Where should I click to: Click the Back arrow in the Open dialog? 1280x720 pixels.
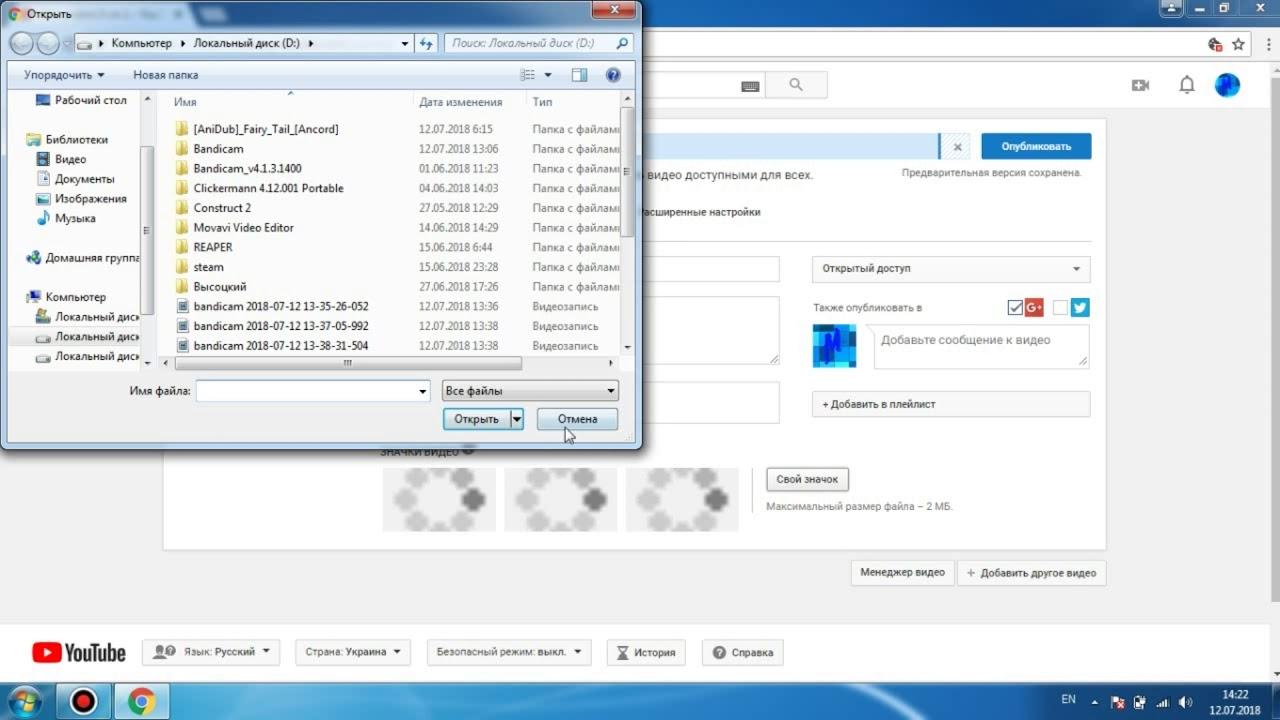[21, 43]
